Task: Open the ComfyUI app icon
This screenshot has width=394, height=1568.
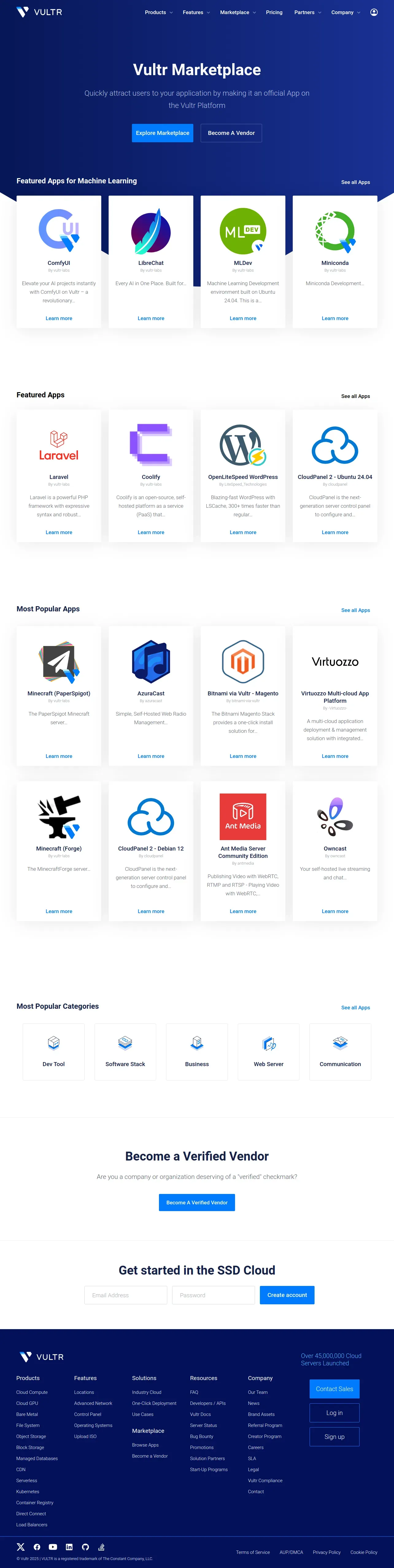Action: [x=59, y=231]
